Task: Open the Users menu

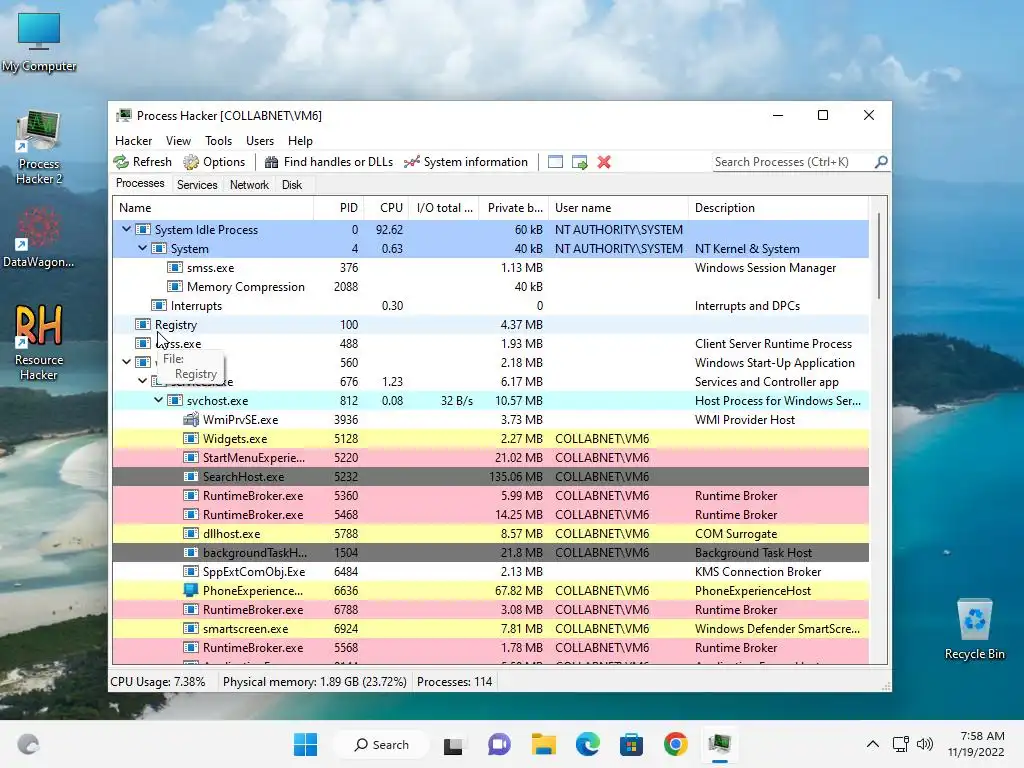Action: point(260,141)
